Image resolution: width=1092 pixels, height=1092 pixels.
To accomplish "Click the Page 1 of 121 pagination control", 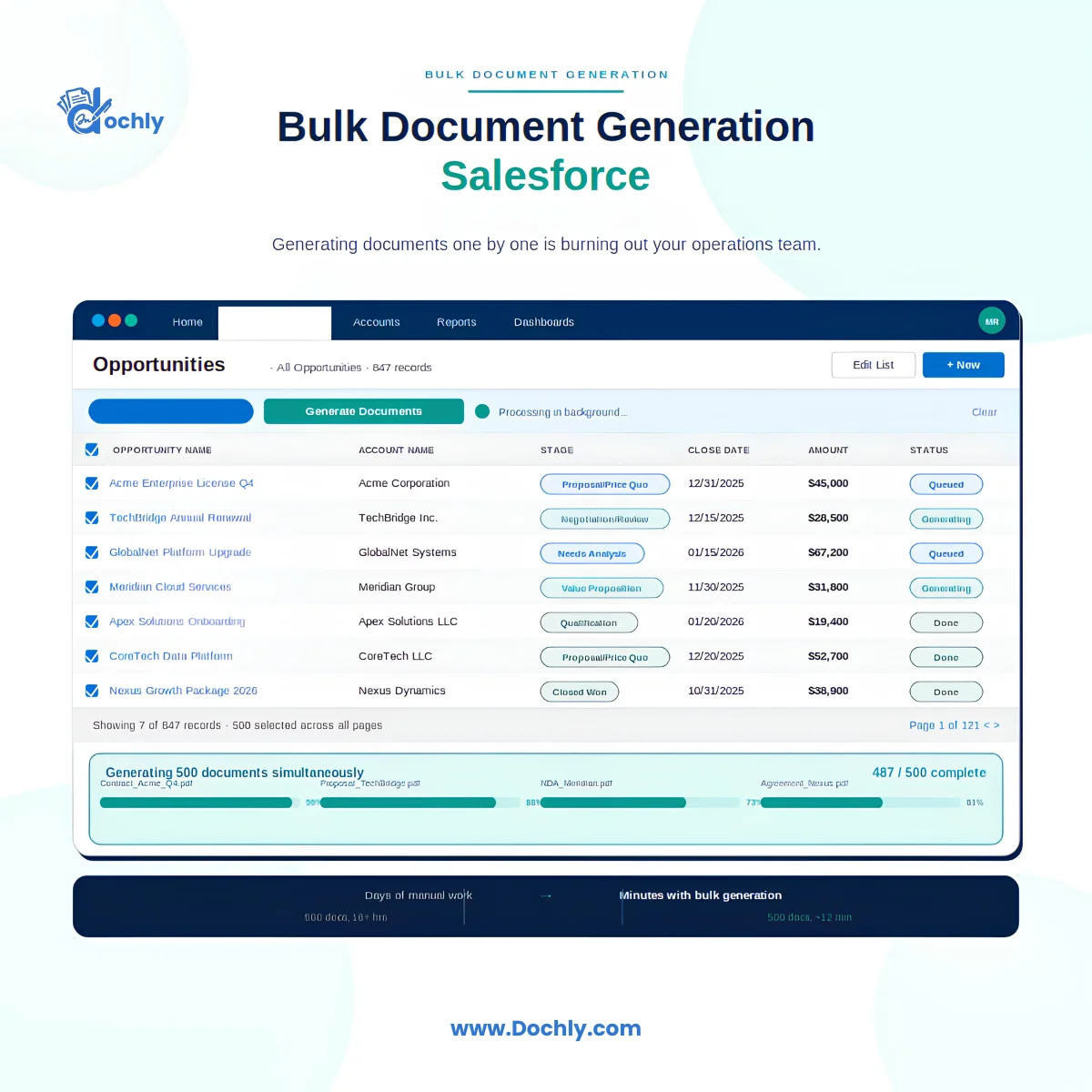I will (x=954, y=725).
